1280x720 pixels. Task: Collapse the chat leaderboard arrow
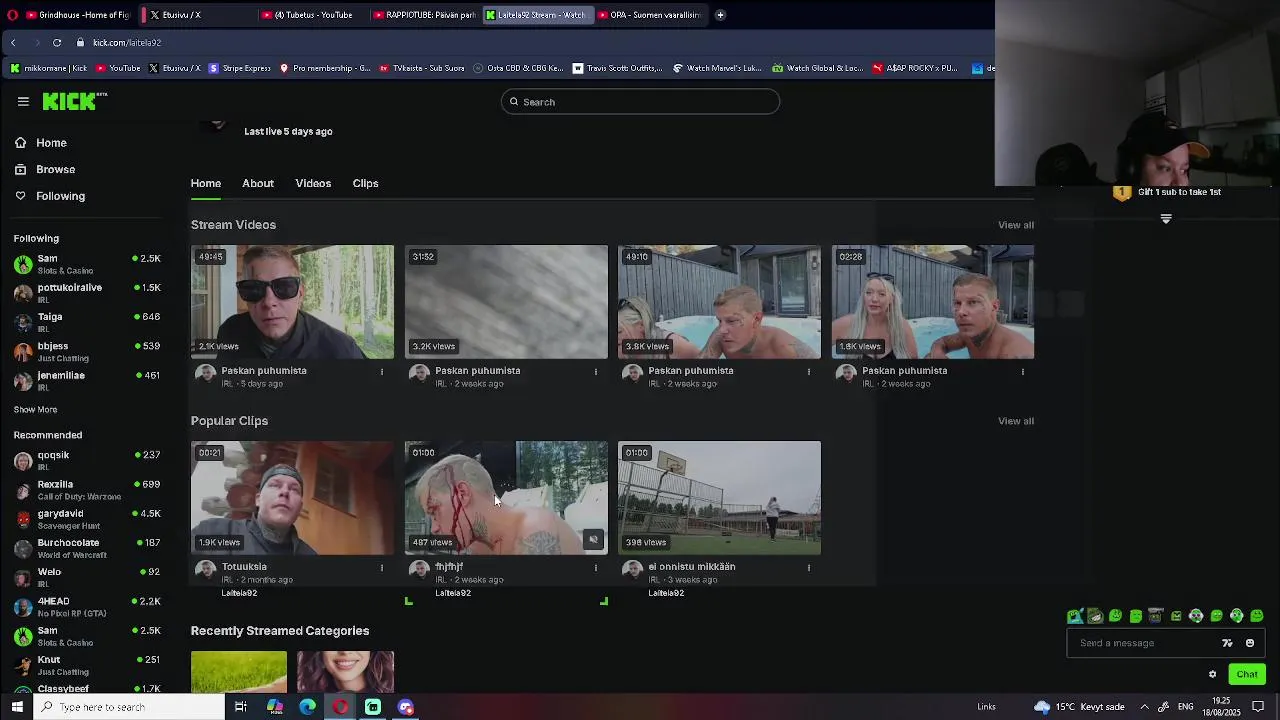pos(1166,219)
